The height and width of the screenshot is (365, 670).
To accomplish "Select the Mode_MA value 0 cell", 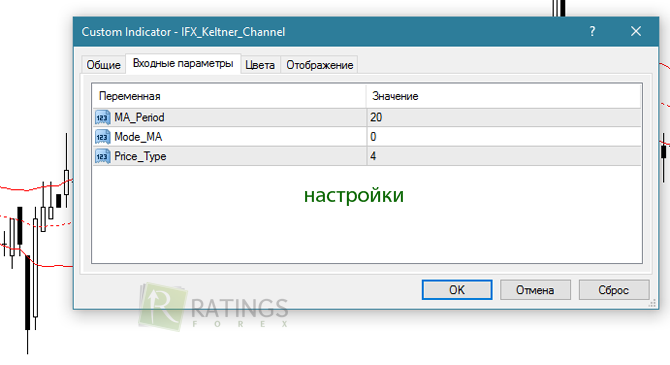I will (504, 137).
